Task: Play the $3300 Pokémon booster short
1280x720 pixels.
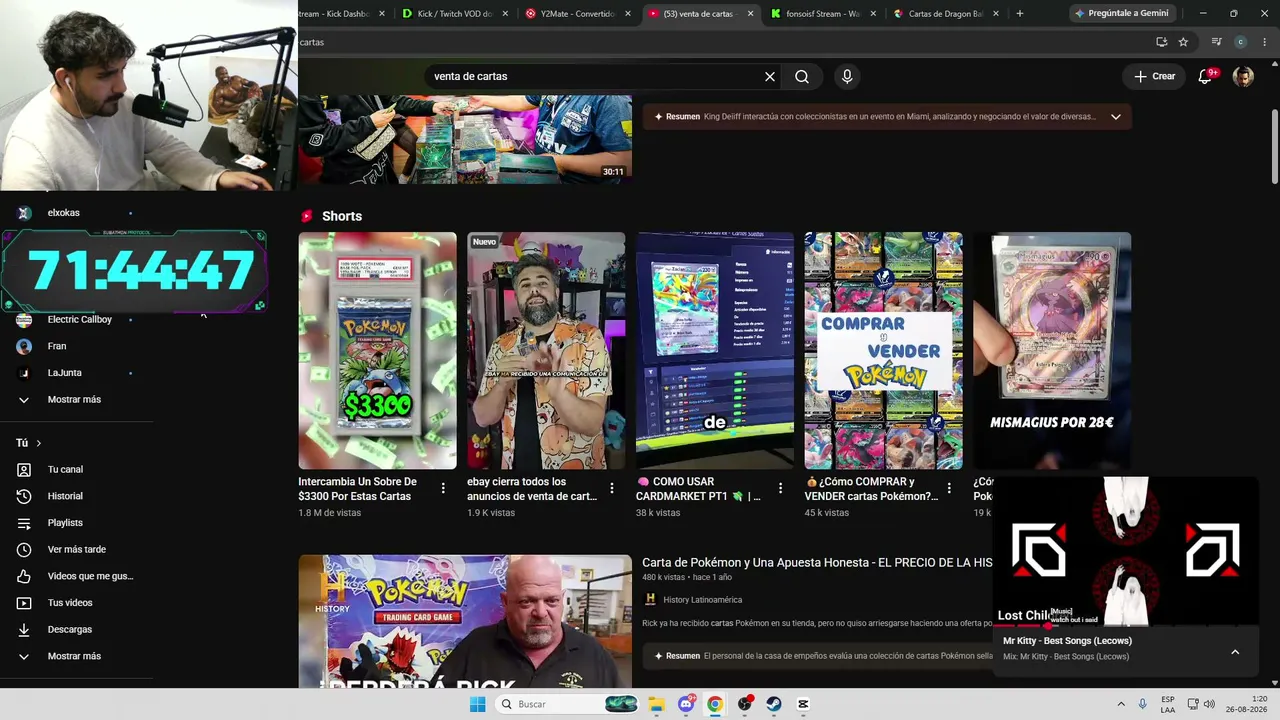Action: (377, 351)
